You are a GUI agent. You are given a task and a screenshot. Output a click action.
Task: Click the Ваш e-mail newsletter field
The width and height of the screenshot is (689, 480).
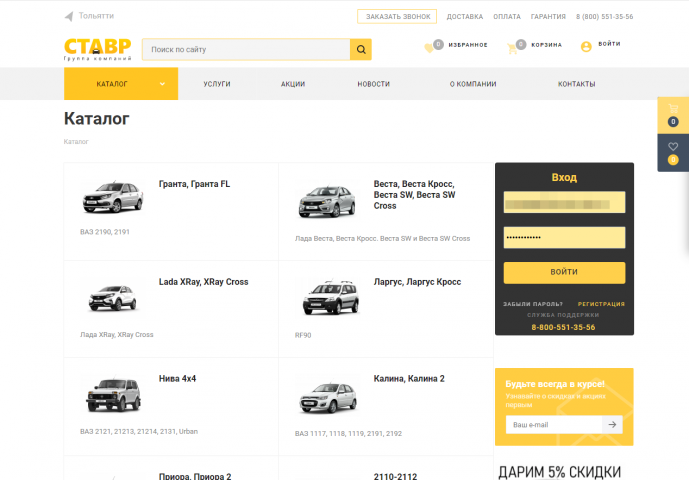(554, 425)
